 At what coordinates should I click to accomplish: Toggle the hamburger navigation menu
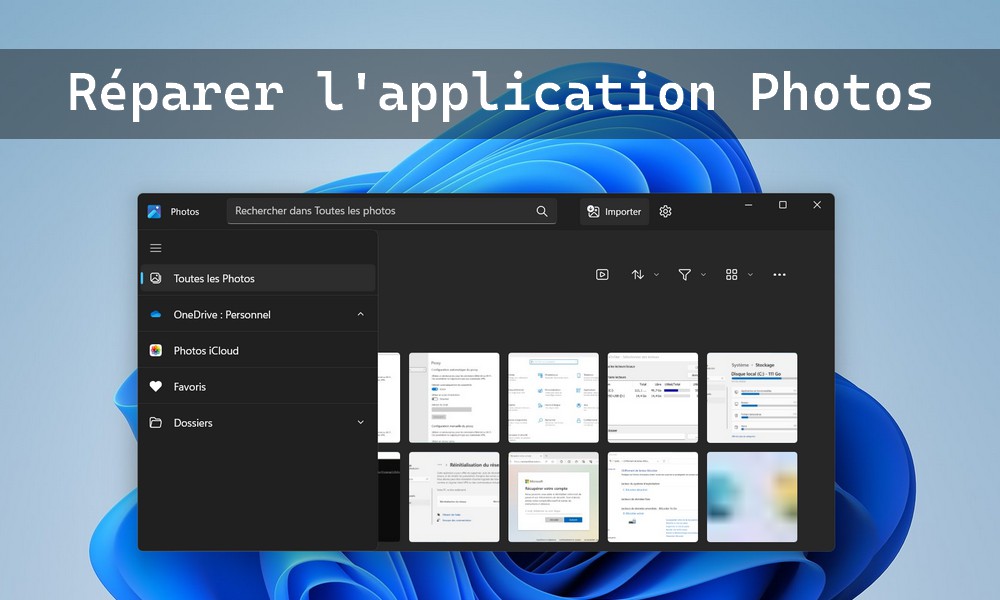[x=155, y=248]
